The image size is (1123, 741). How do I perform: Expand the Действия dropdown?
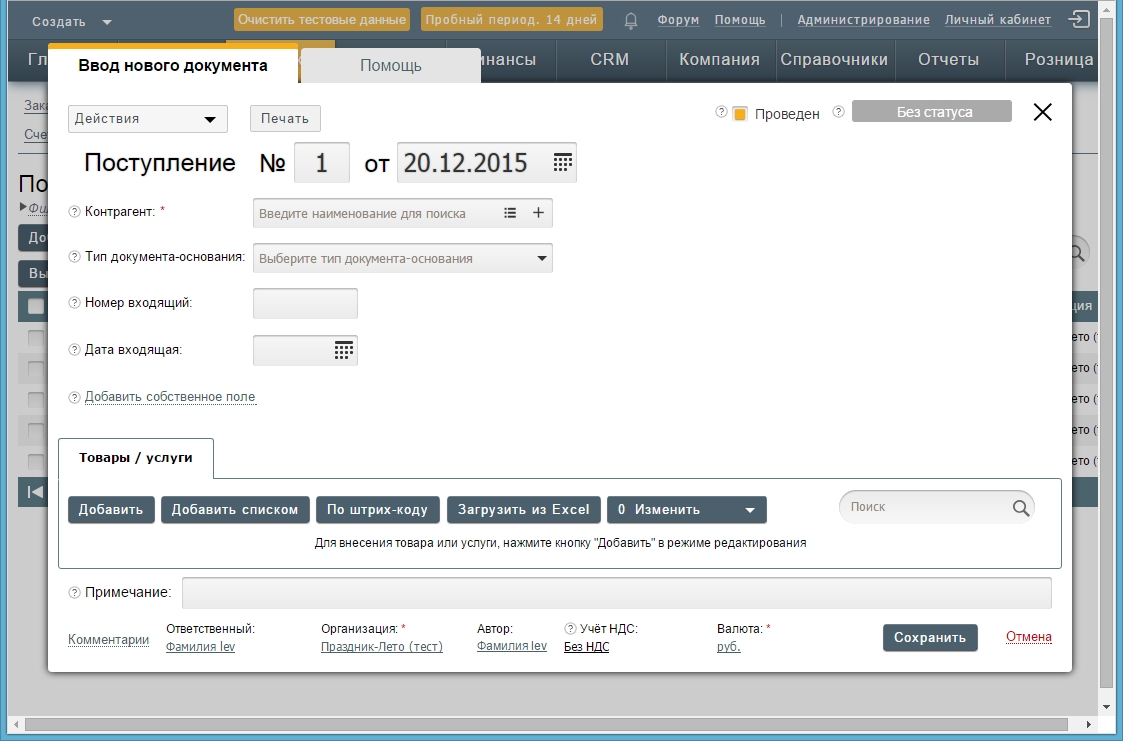pos(148,119)
